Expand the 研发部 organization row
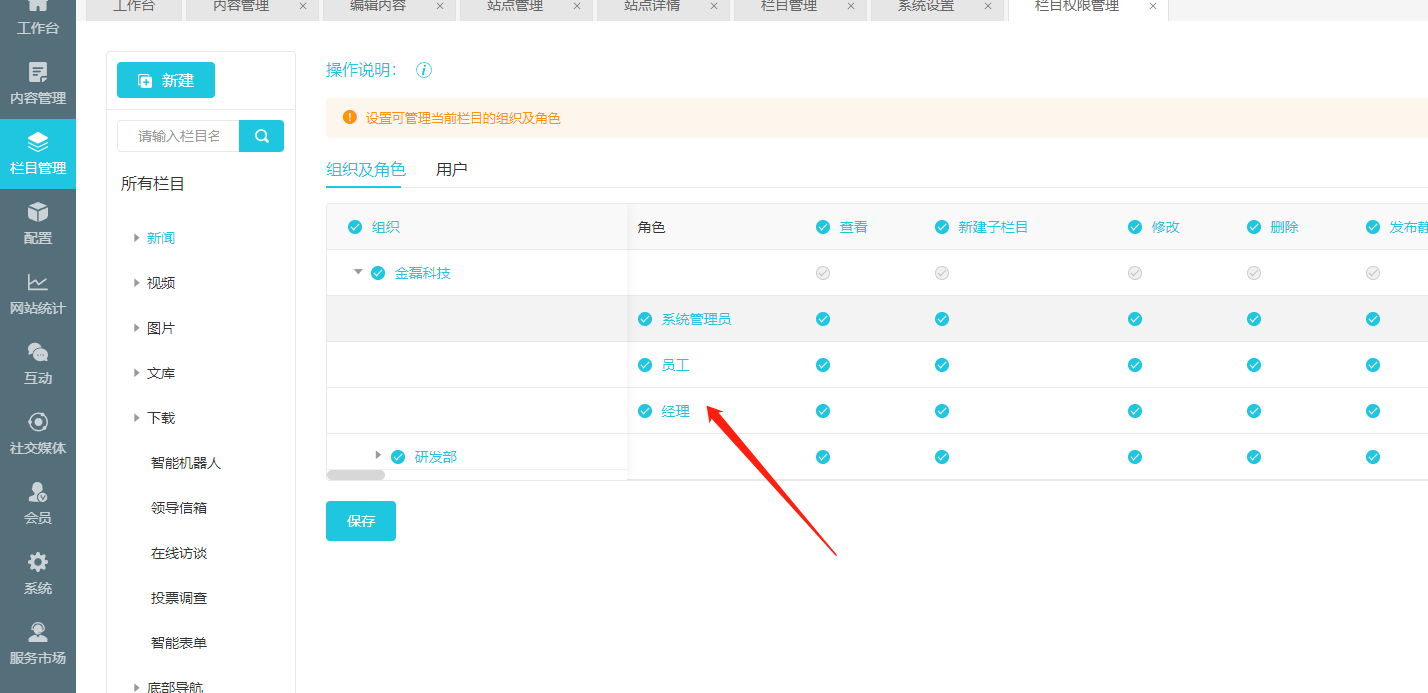The image size is (1428, 693). [x=378, y=456]
